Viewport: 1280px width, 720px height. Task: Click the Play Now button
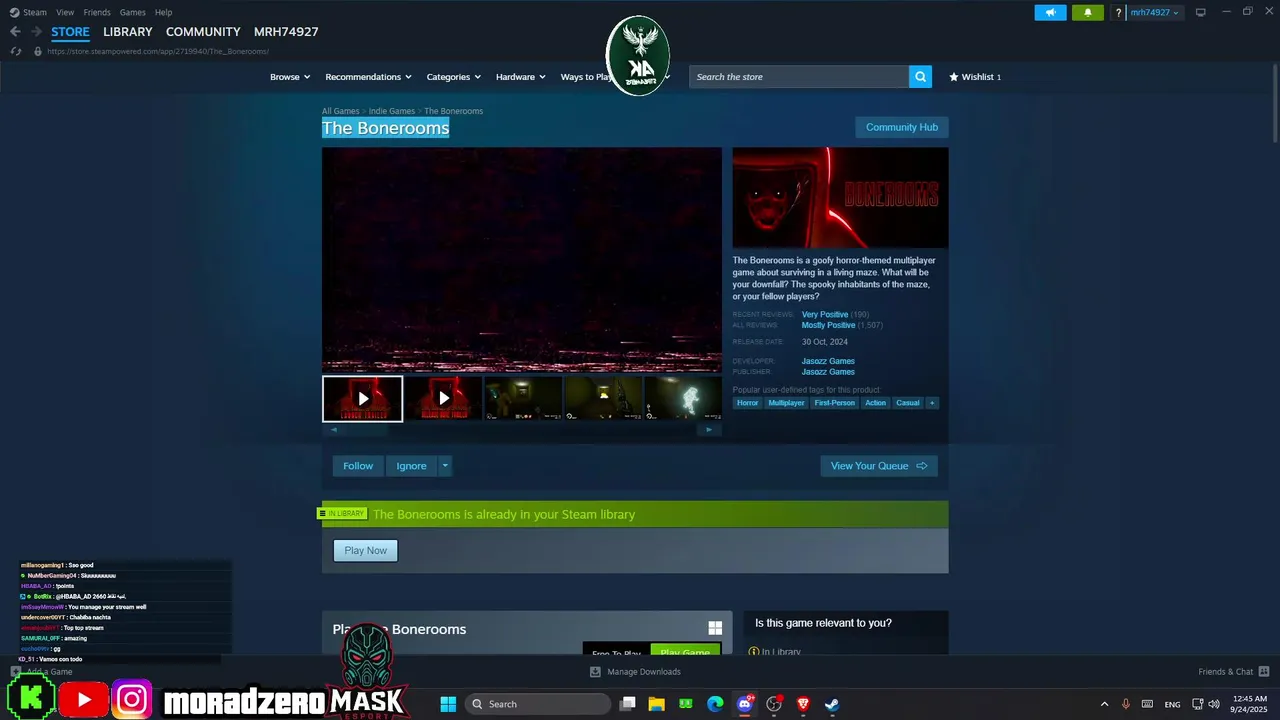(365, 550)
